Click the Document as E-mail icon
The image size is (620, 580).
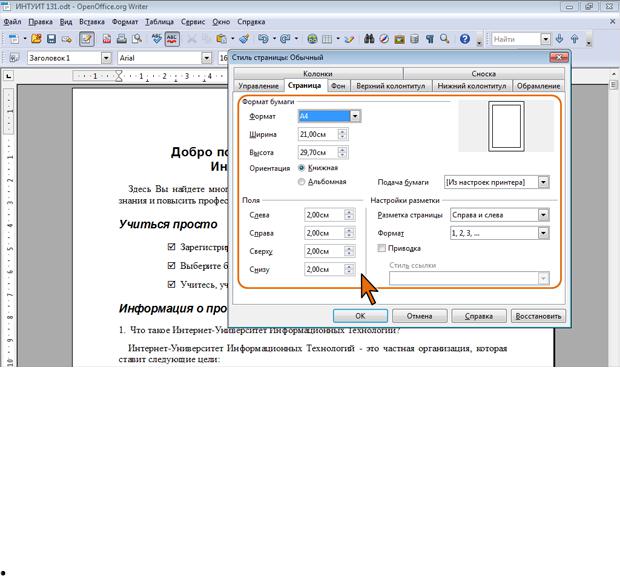tap(67, 39)
